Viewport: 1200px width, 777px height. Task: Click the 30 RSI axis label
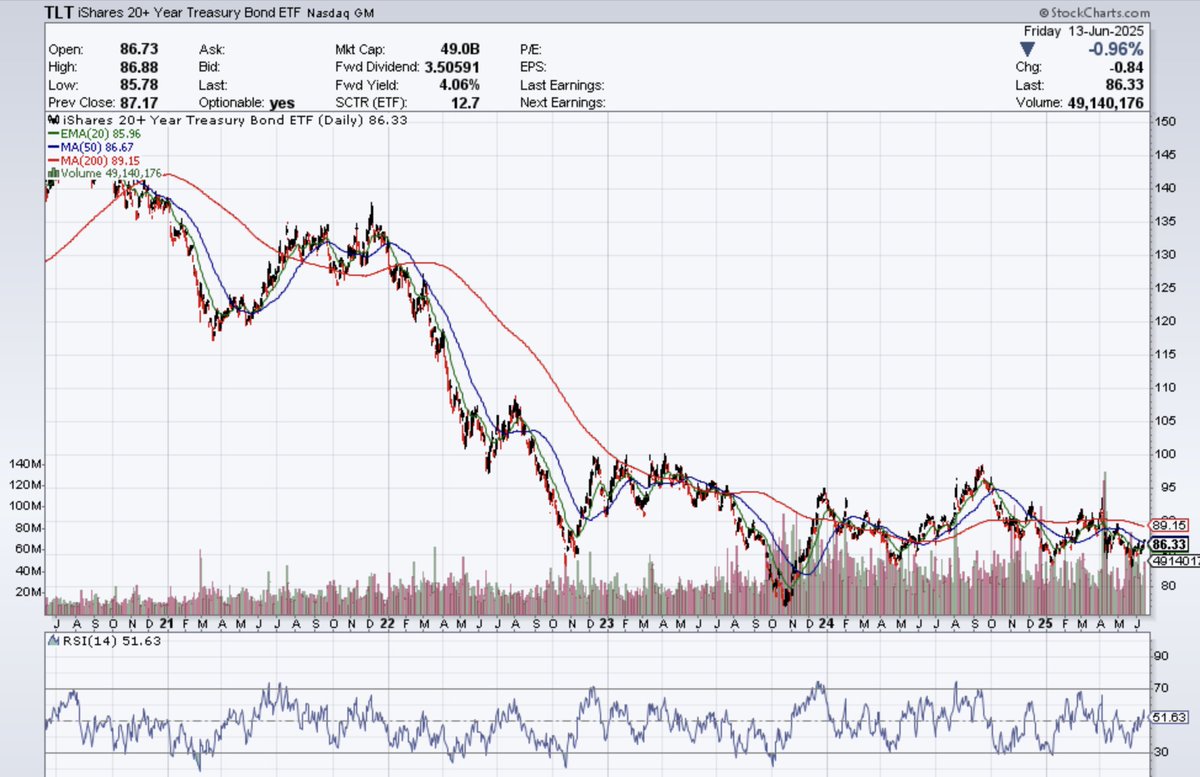tap(1160, 753)
